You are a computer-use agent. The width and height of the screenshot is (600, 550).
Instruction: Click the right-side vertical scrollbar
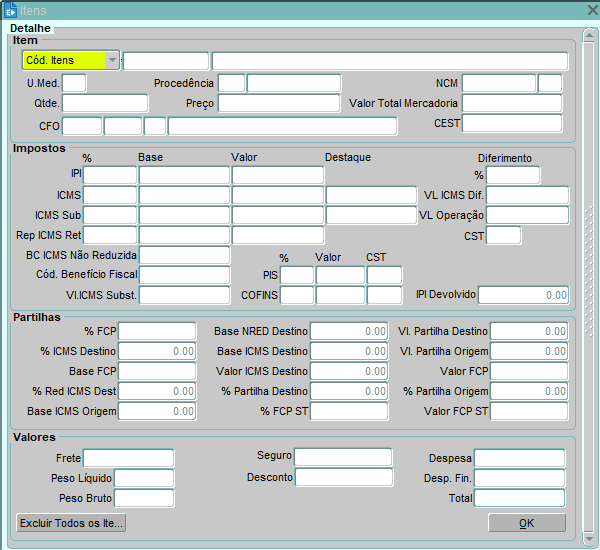[x=588, y=270]
